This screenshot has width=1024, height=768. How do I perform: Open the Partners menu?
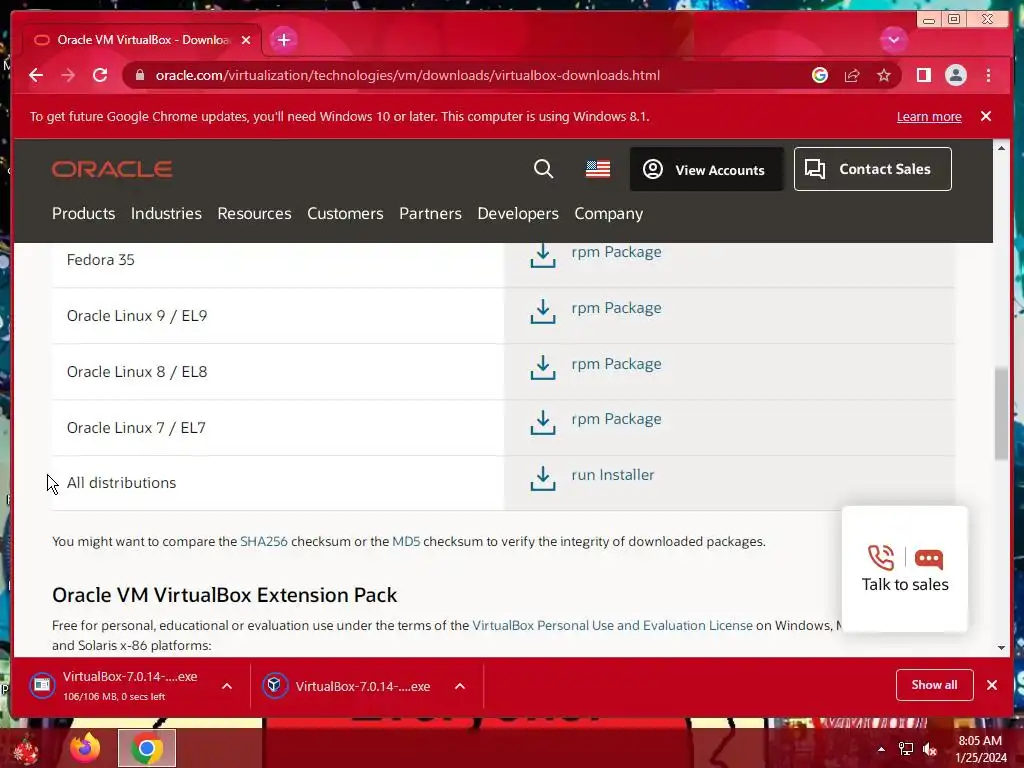click(430, 214)
